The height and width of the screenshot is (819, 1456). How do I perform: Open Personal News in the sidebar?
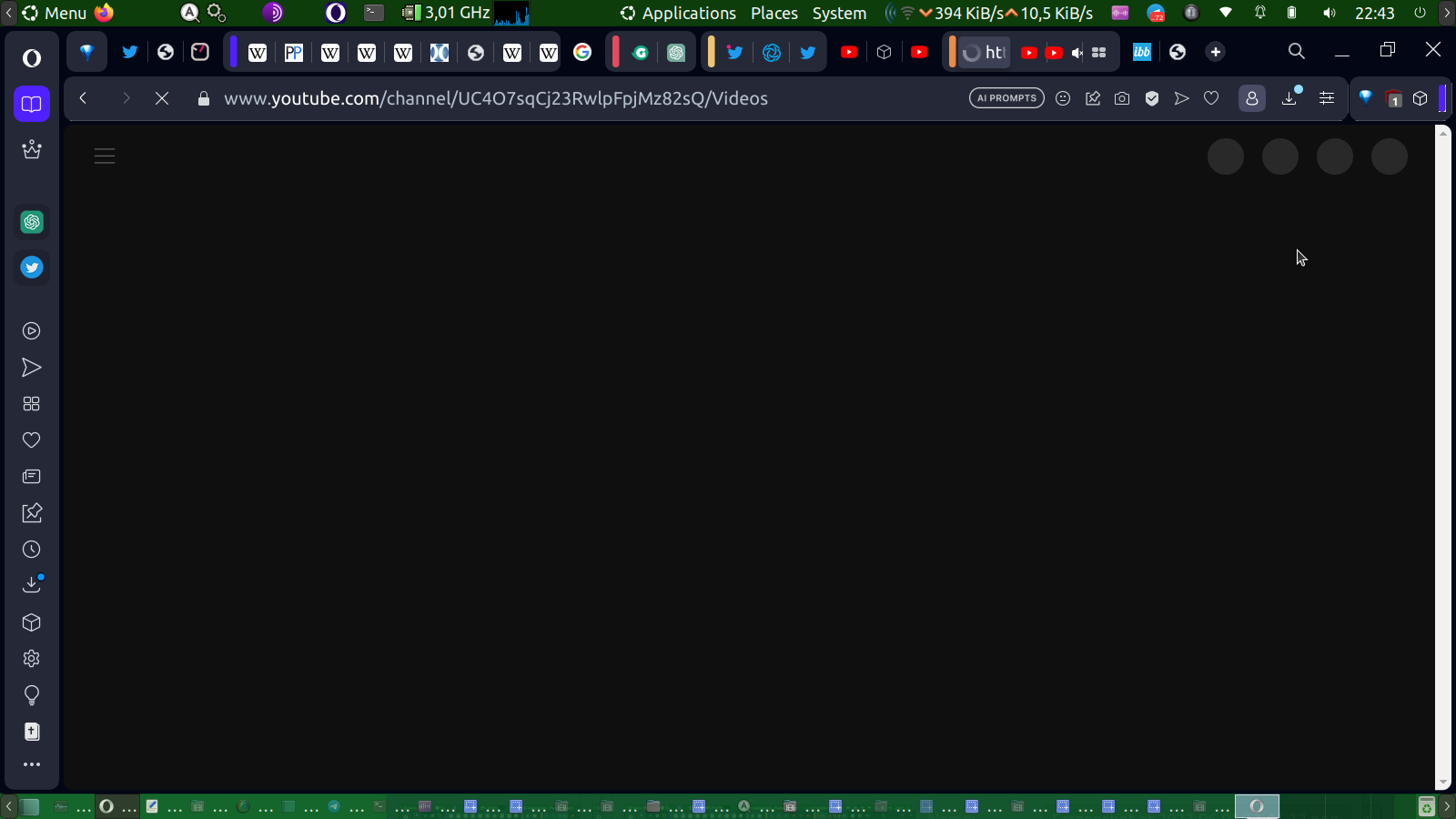point(32,477)
